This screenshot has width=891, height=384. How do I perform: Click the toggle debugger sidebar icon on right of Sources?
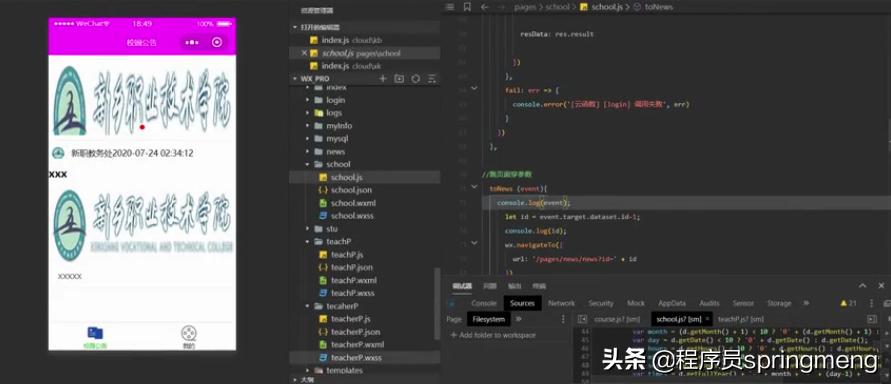tap(872, 319)
